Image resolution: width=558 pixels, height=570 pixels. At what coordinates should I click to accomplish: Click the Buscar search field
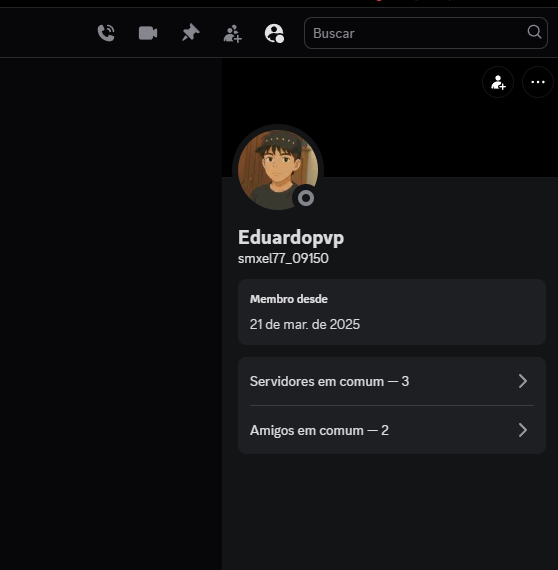(x=426, y=33)
